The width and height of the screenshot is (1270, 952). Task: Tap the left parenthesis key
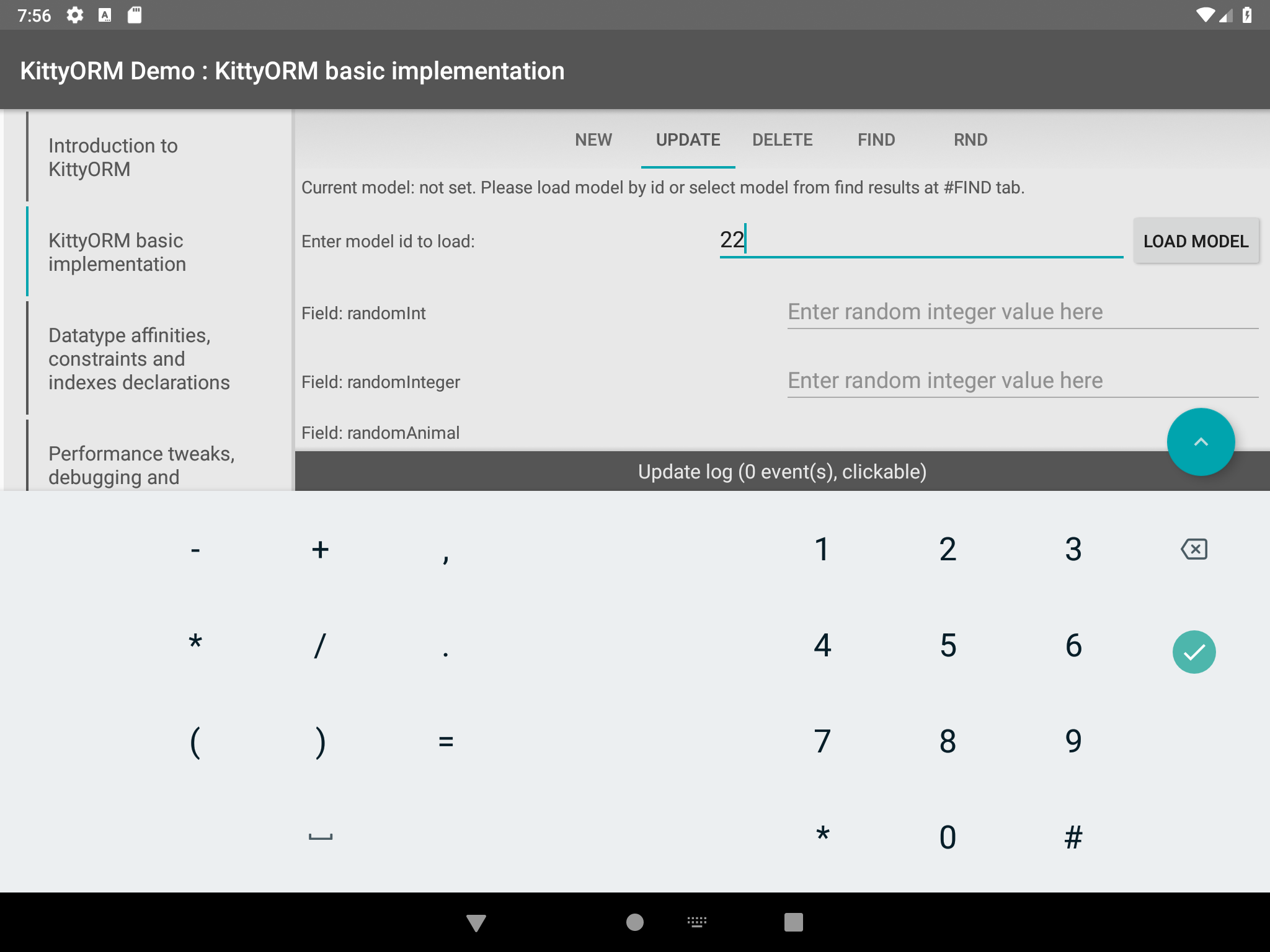(x=195, y=741)
